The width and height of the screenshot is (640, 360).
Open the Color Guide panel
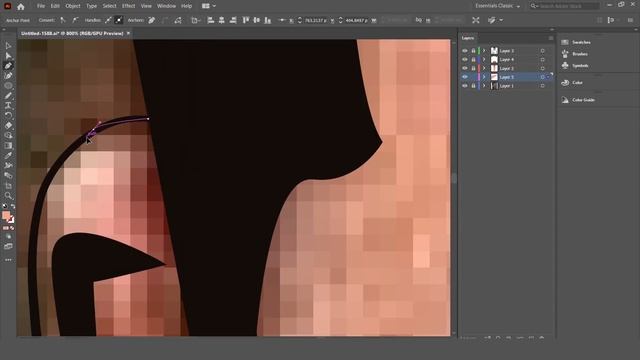pyautogui.click(x=578, y=100)
